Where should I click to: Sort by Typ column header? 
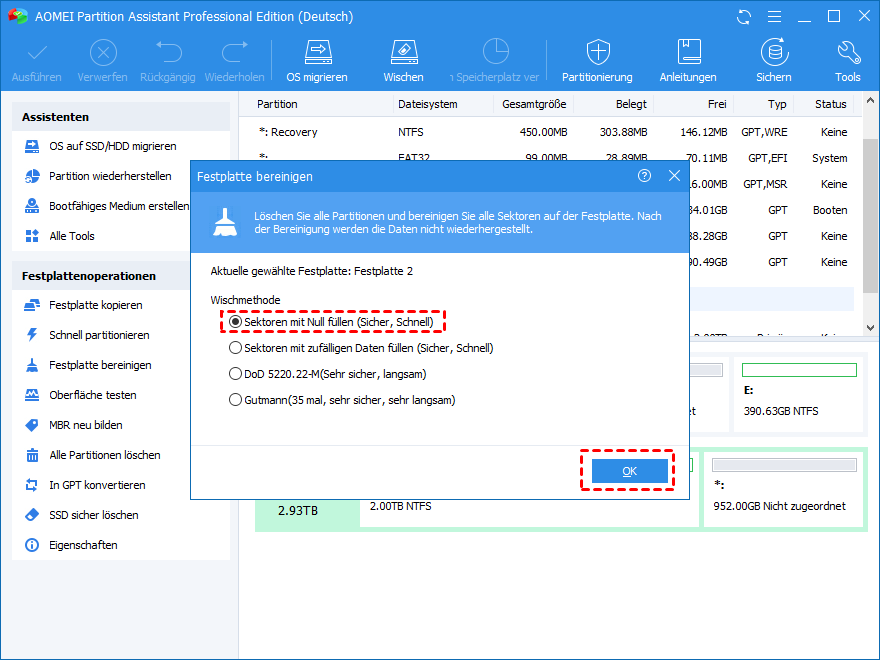coord(777,104)
